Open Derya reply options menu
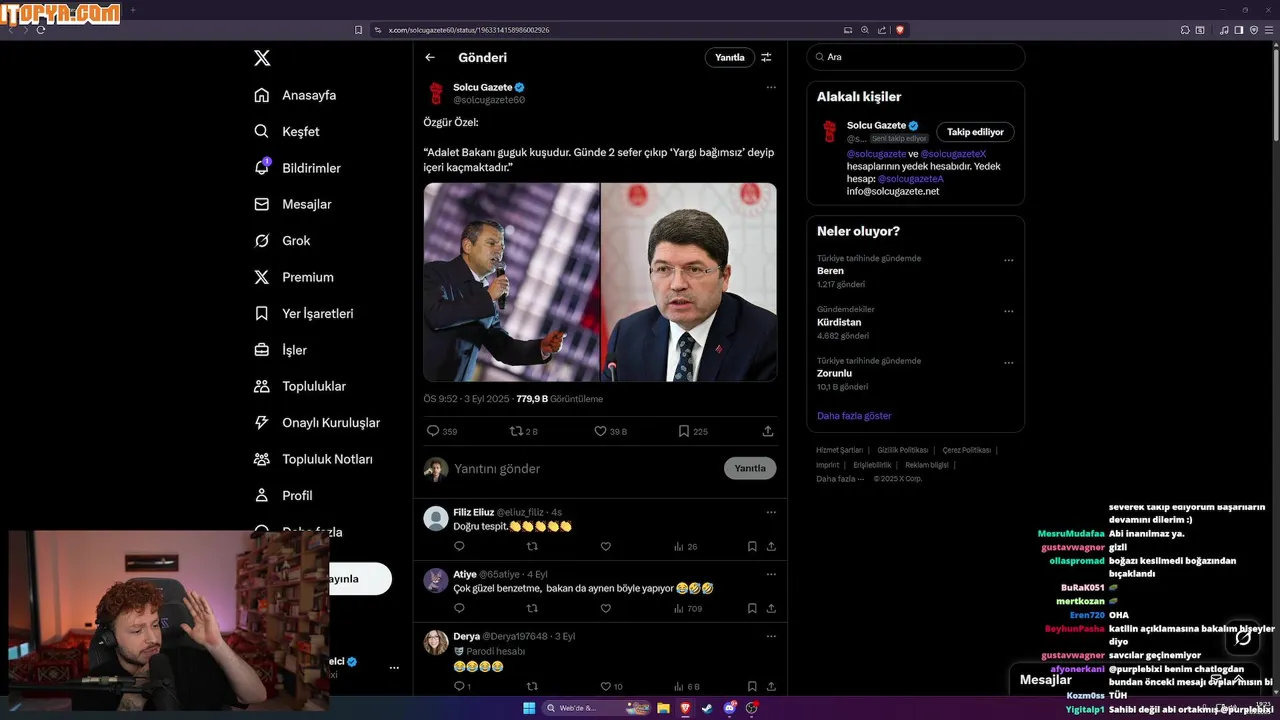 click(771, 636)
